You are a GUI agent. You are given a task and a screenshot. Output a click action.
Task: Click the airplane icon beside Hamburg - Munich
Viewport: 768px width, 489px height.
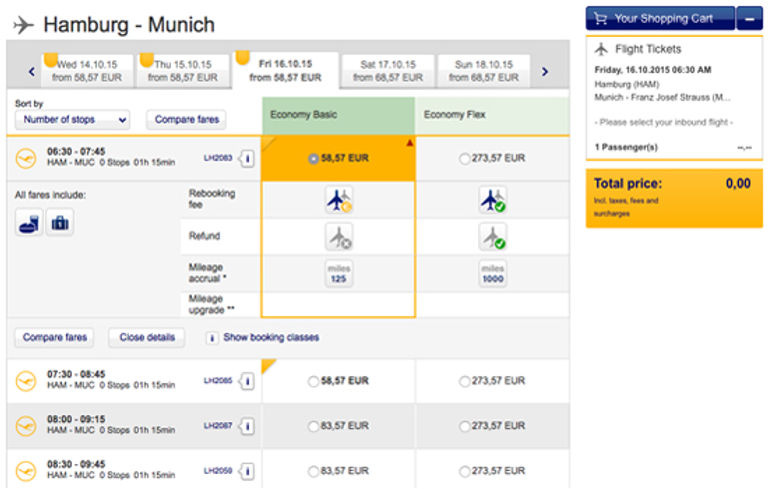24,24
